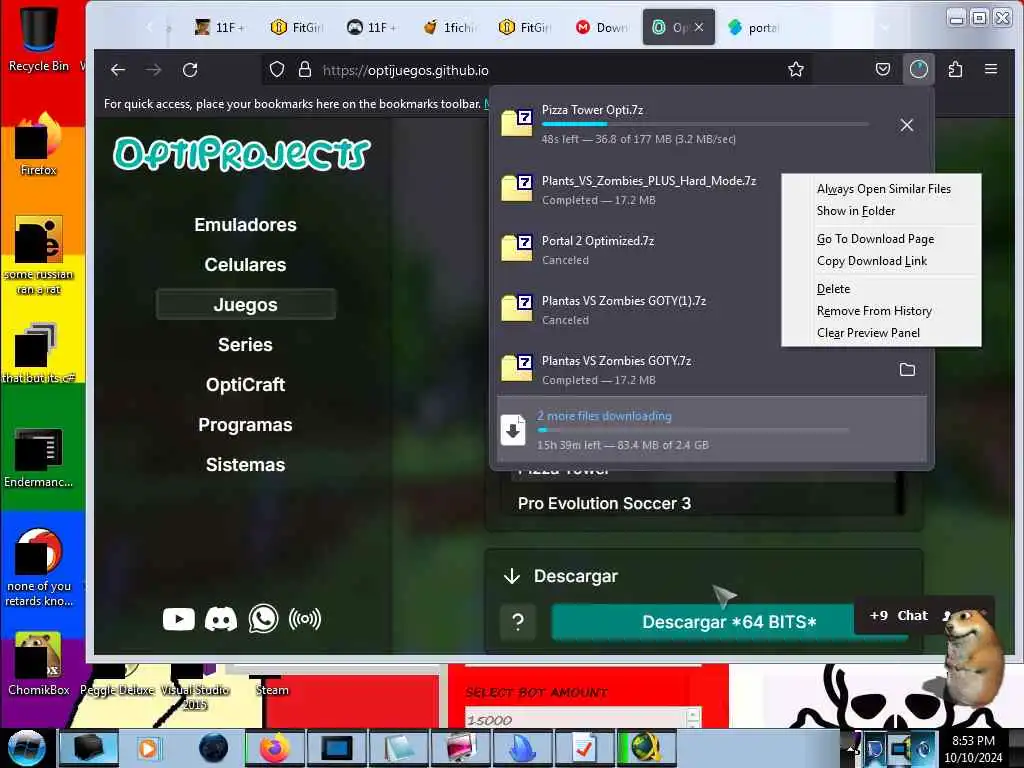Open the OptiProjects Discord icon
This screenshot has height=768, width=1024.
click(221, 619)
